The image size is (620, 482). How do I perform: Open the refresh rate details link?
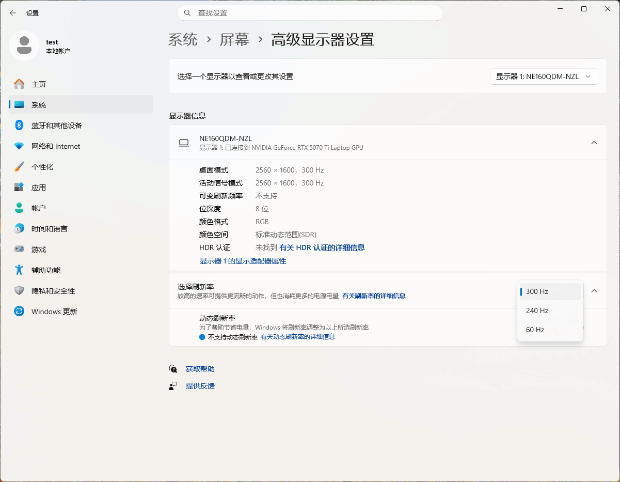pos(374,296)
